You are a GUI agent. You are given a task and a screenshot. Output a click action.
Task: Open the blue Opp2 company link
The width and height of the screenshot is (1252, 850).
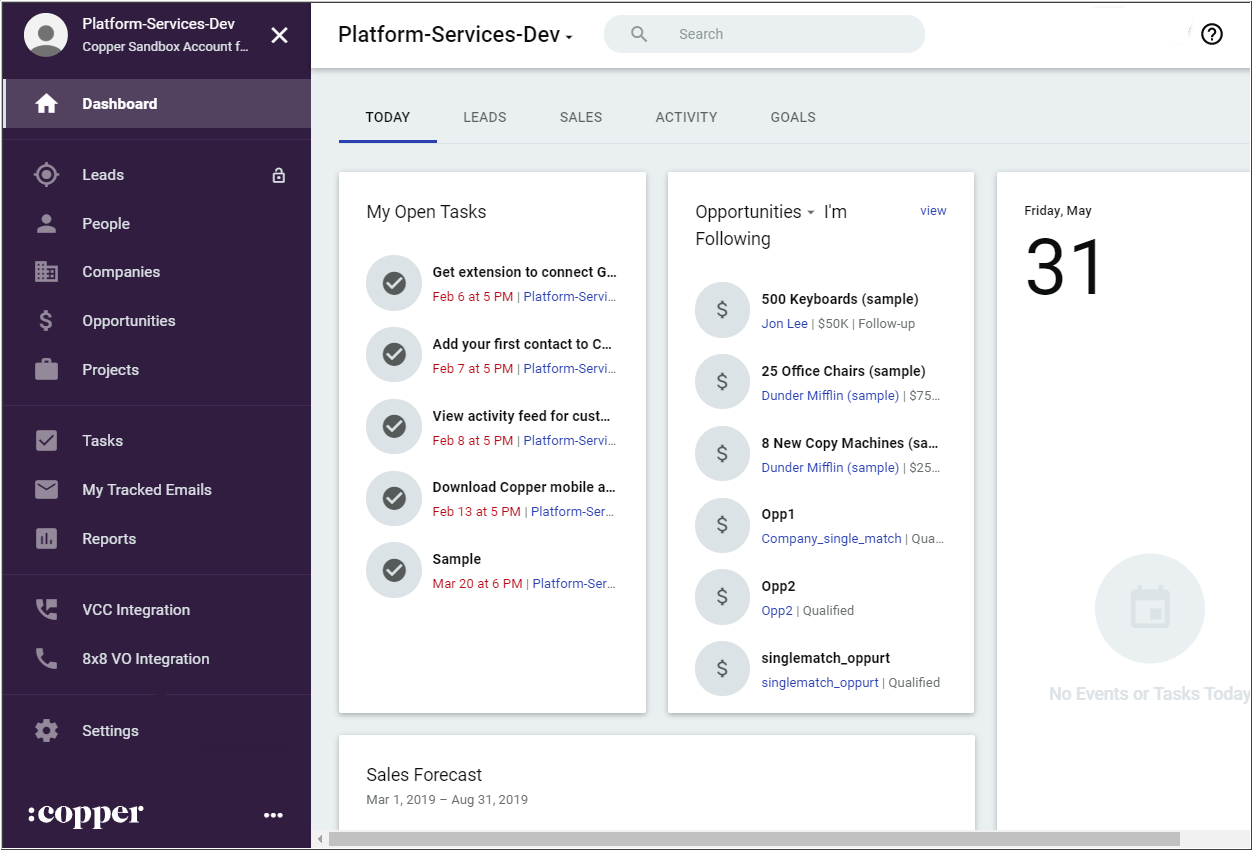[x=777, y=611]
